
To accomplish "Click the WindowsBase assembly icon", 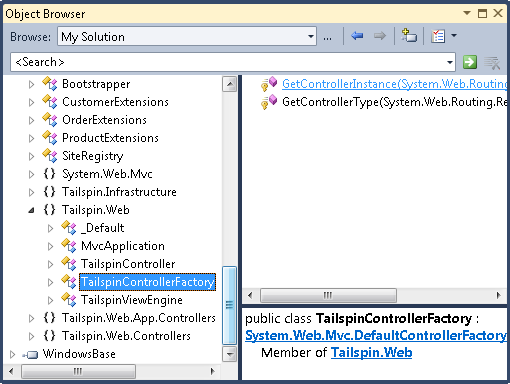I will click(x=30, y=355).
